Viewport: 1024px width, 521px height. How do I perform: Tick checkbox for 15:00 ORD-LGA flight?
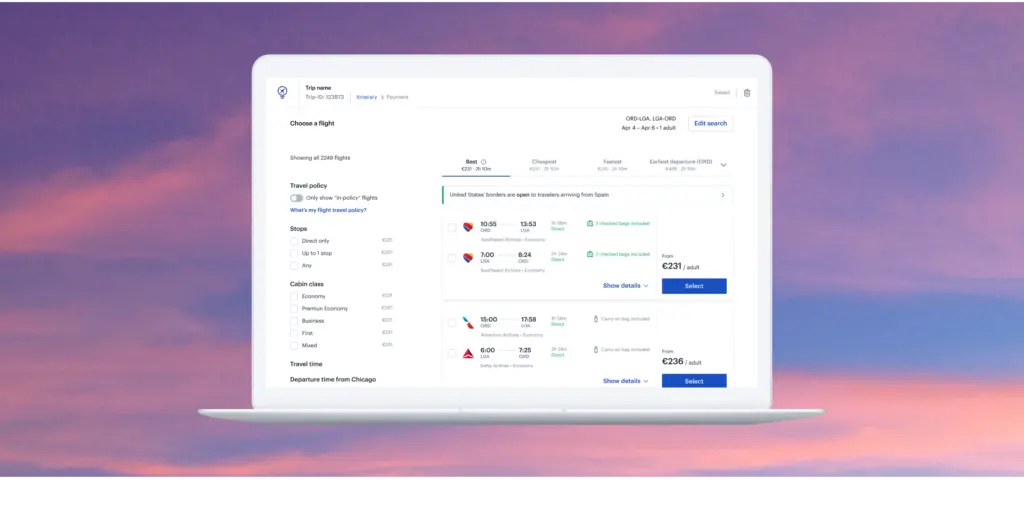pos(452,323)
